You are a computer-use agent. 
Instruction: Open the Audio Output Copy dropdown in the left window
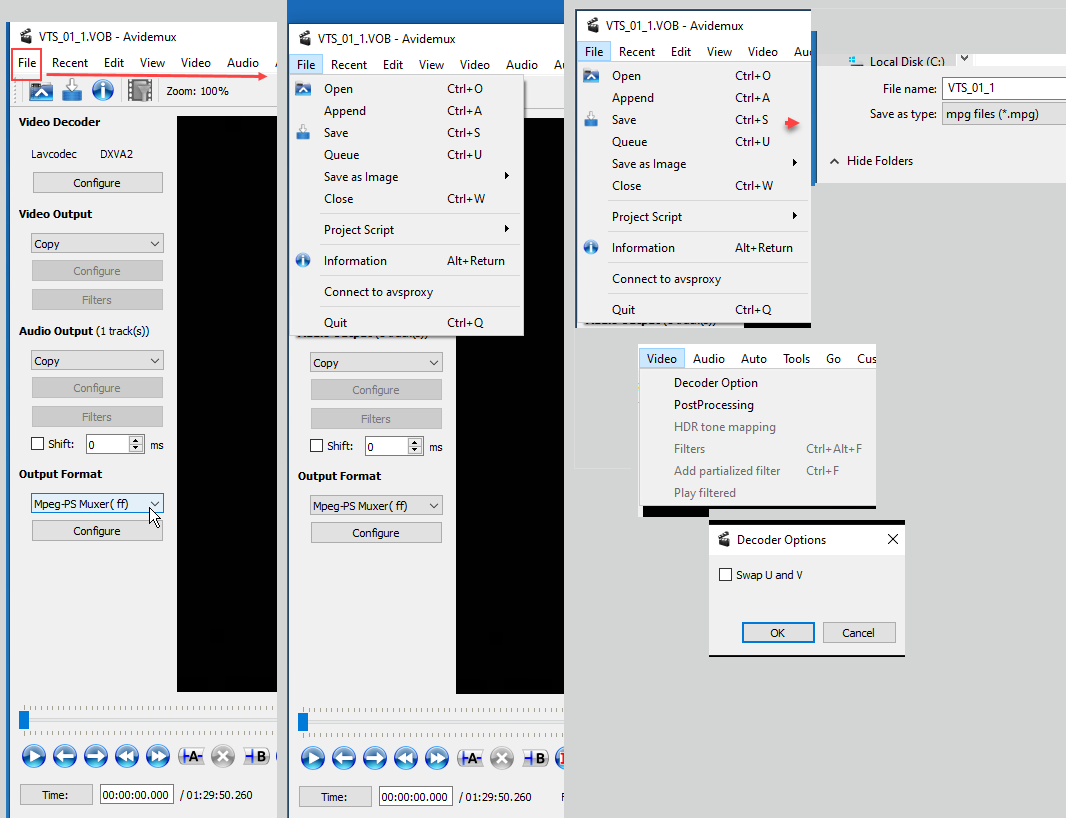[97, 360]
